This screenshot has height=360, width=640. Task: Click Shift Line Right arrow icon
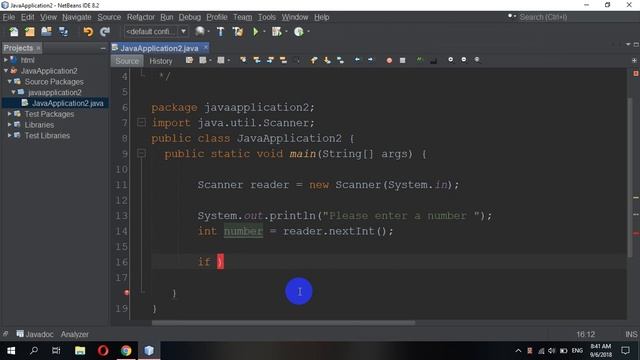click(x=370, y=60)
